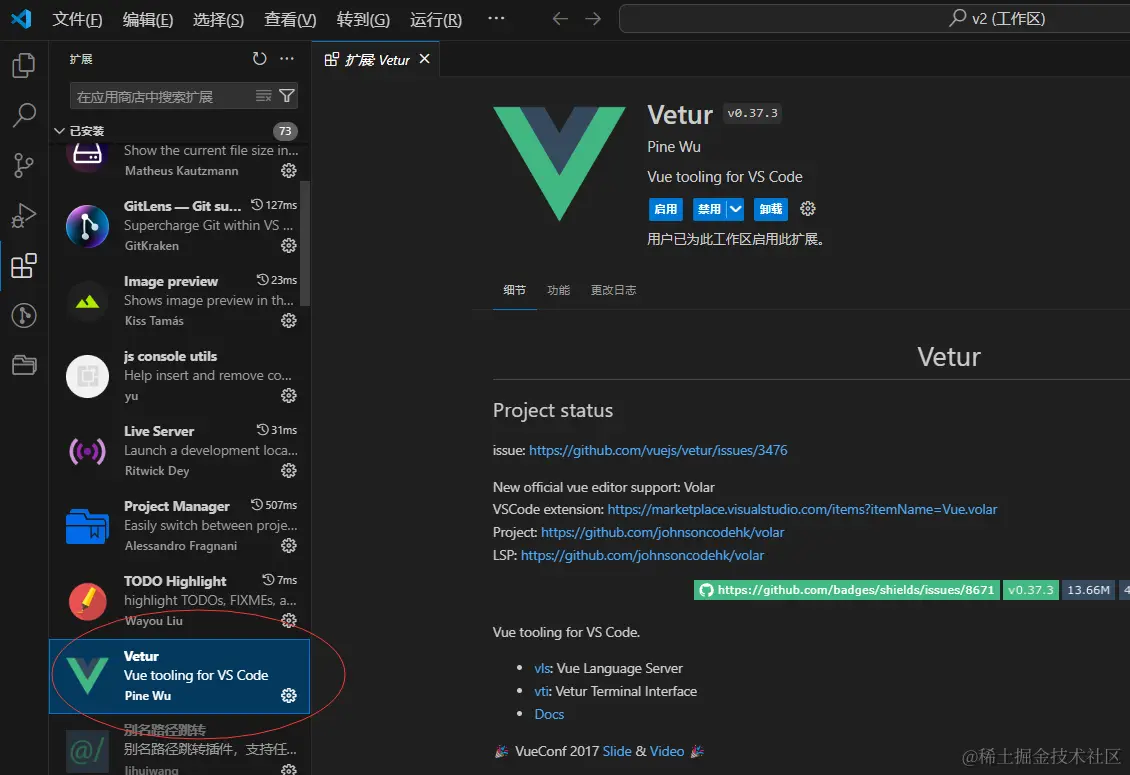Open manage gear for Live Server extension
Image resolution: width=1130 pixels, height=775 pixels.
(289, 470)
